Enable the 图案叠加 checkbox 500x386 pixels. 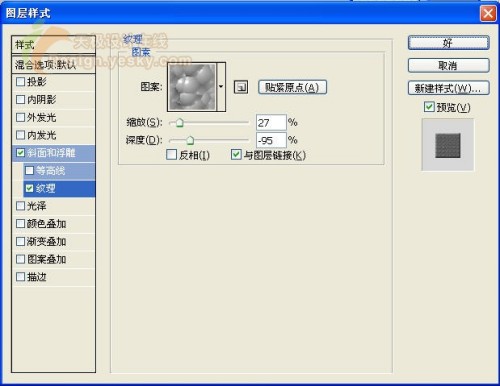click(20, 259)
